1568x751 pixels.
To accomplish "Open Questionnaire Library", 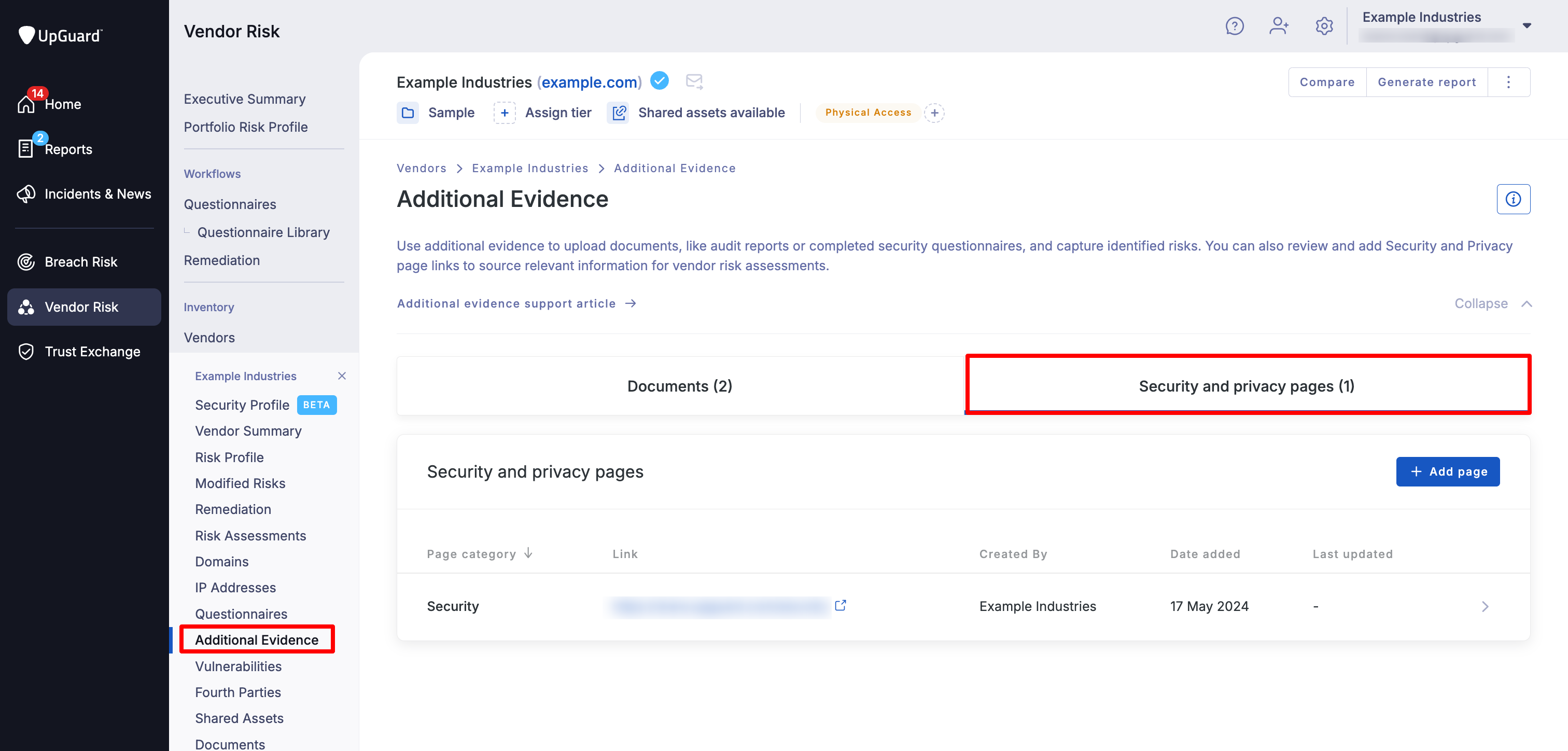I will [263, 232].
